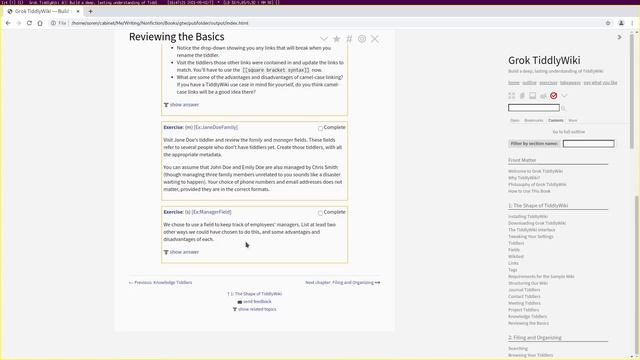Open a new browser tab
The image size is (640, 360).
click(x=91, y=11)
